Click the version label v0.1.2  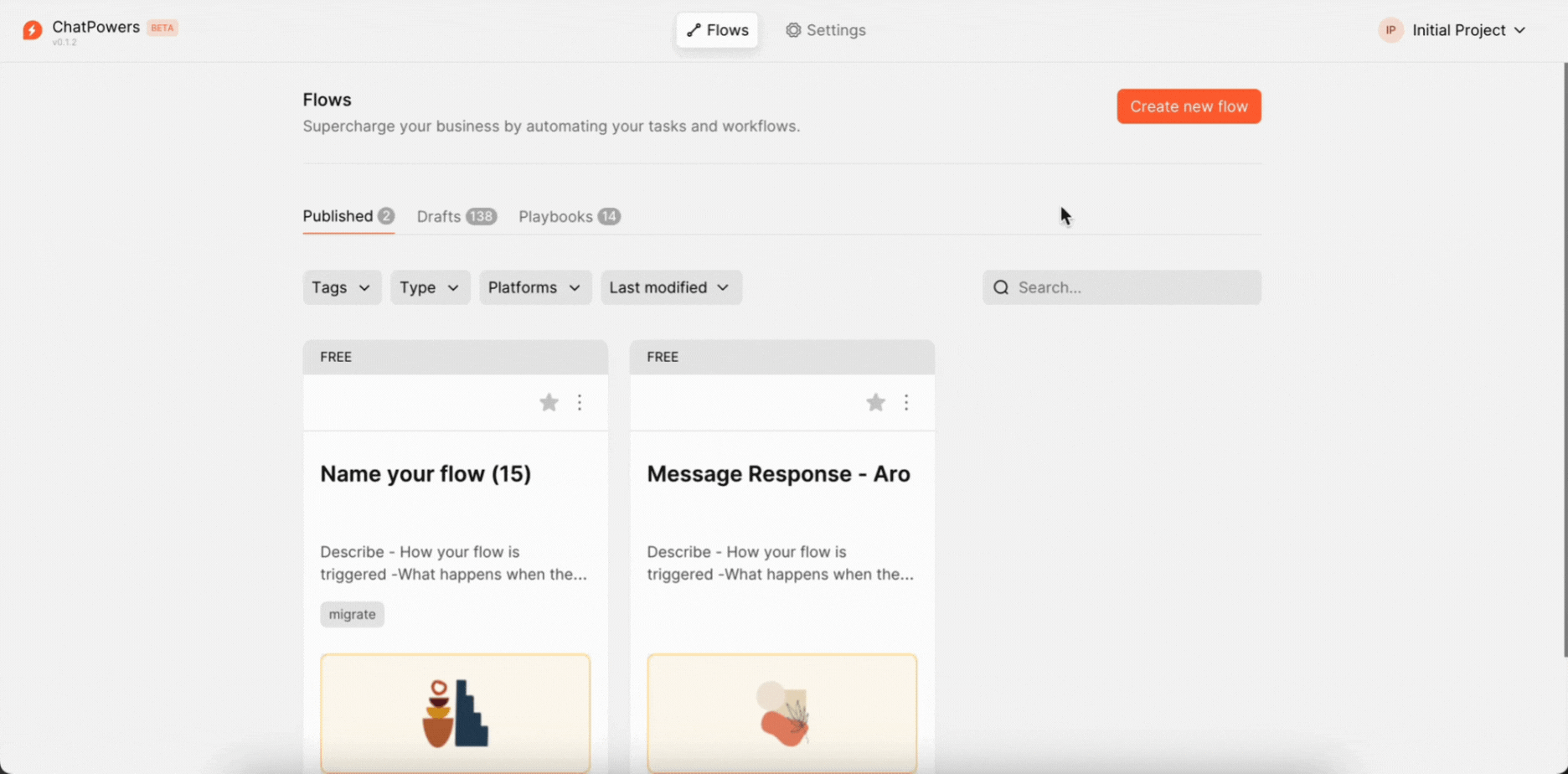[64, 43]
